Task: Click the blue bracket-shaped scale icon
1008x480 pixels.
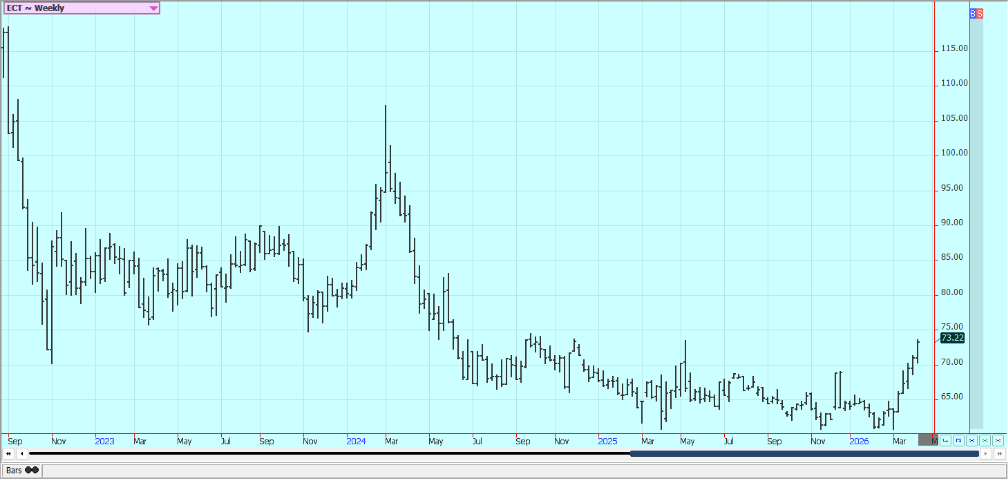Action: pos(958,440)
